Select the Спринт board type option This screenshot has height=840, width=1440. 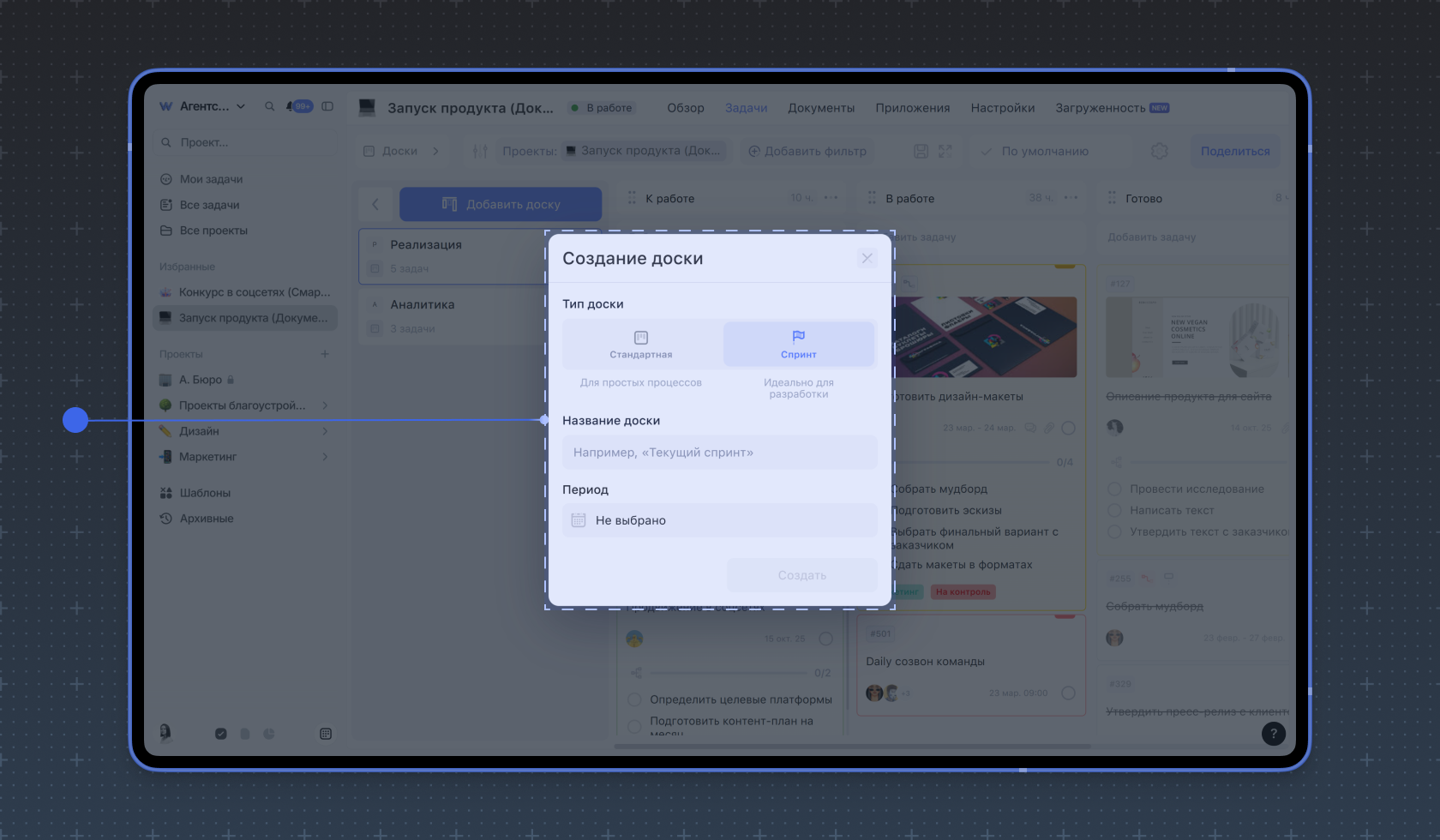(x=798, y=345)
